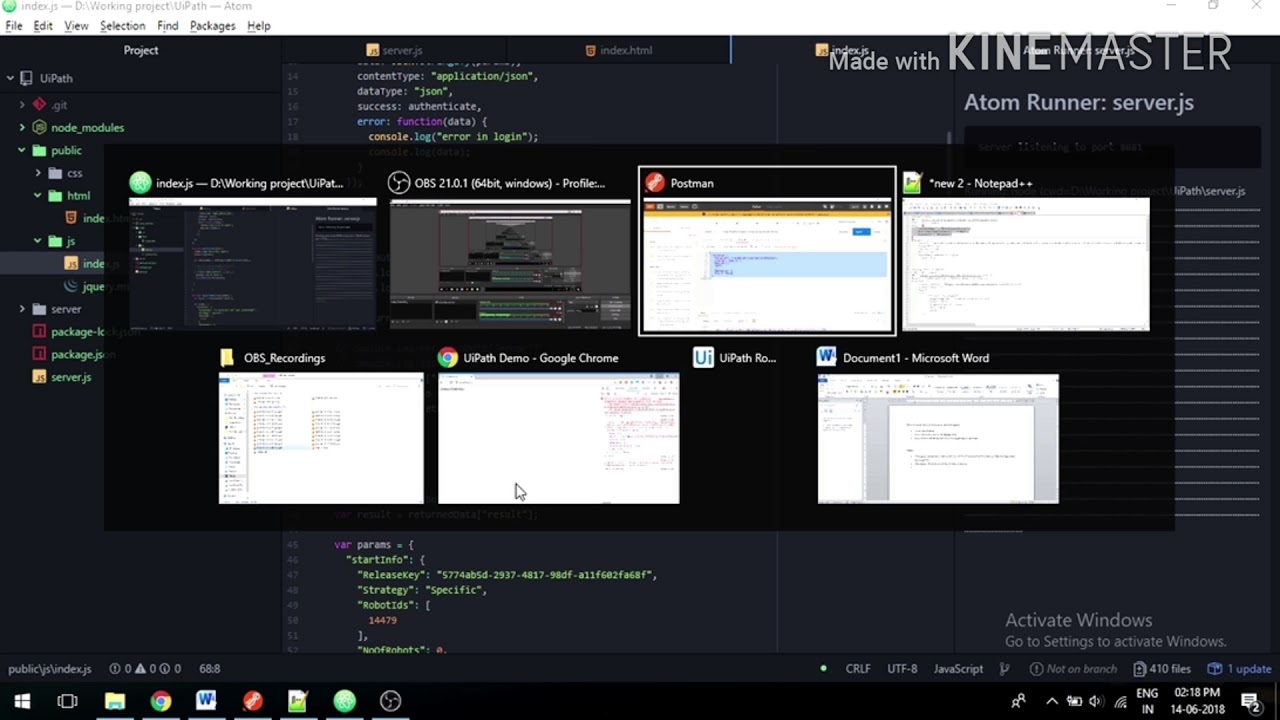The width and height of the screenshot is (1280, 720).
Task: Click the Postman icon in task switcher
Action: 654,183
